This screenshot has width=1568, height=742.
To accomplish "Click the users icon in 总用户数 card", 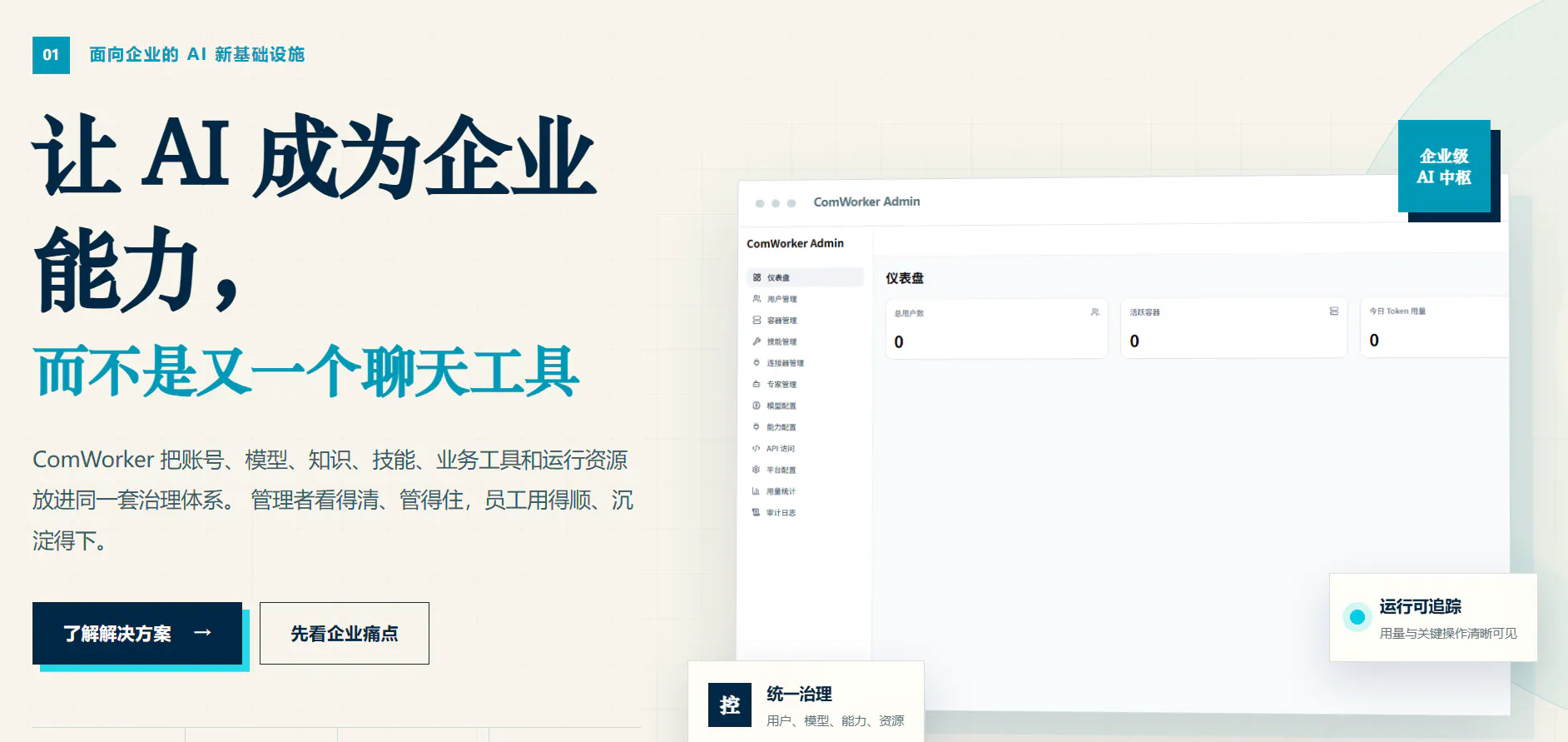I will pos(1094,311).
